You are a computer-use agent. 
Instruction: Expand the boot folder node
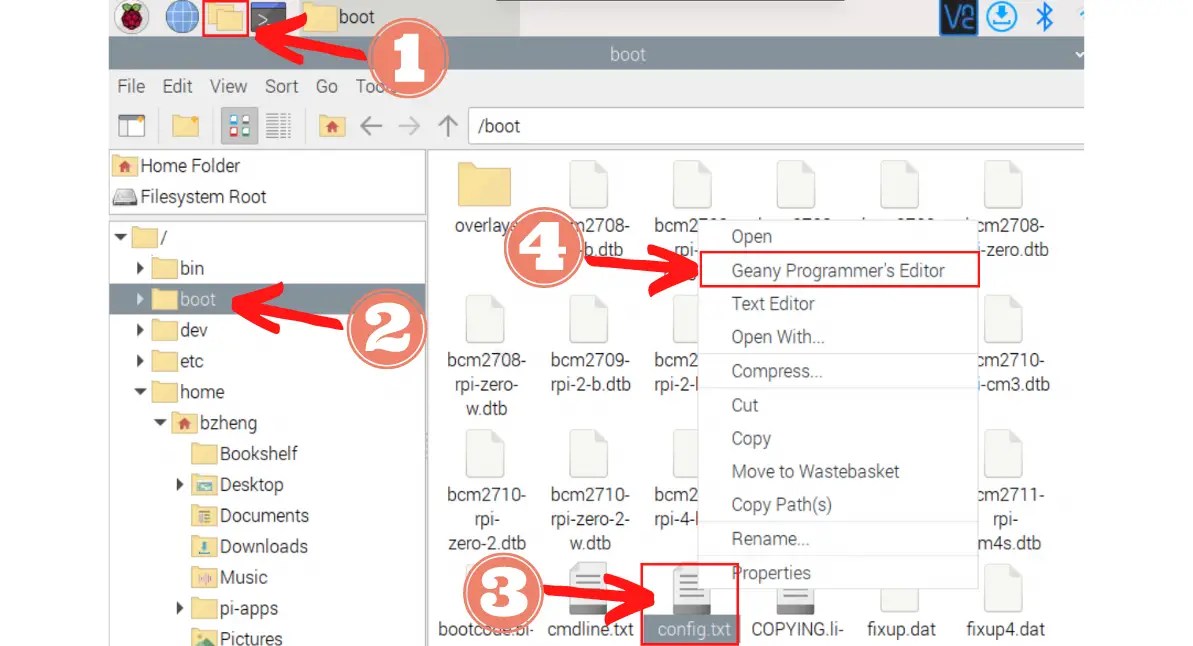point(140,299)
